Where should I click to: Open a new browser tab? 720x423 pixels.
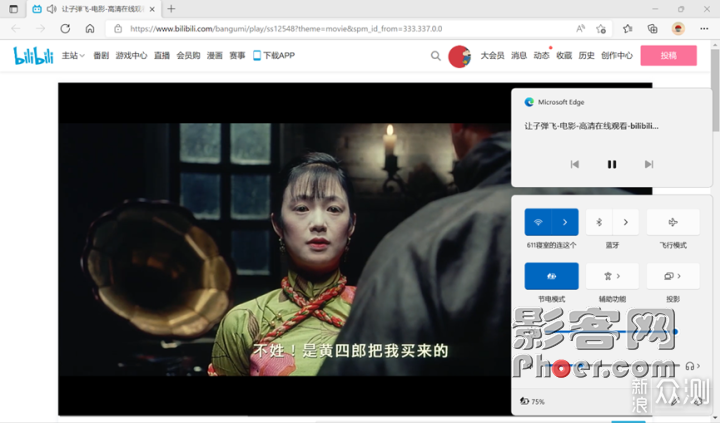171,9
